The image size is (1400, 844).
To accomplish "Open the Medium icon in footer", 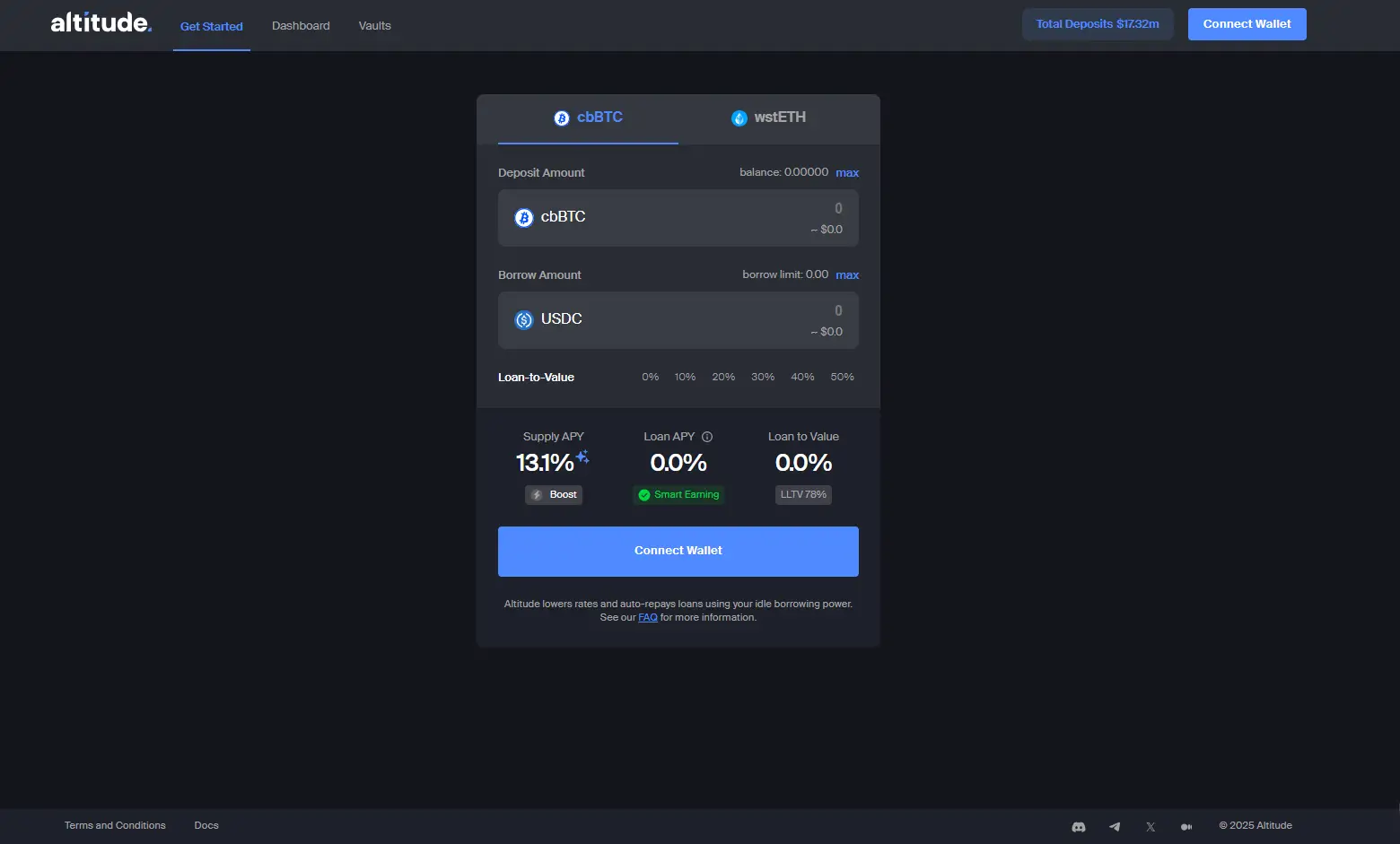I will pos(1186,826).
